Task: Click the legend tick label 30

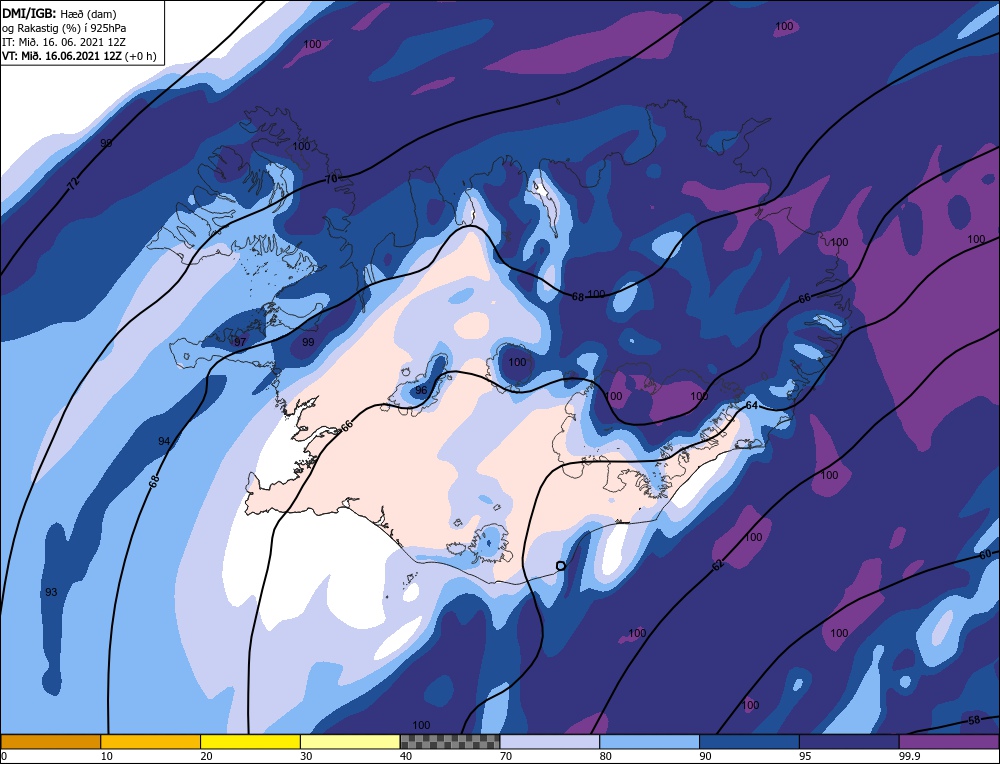Action: pos(306,756)
